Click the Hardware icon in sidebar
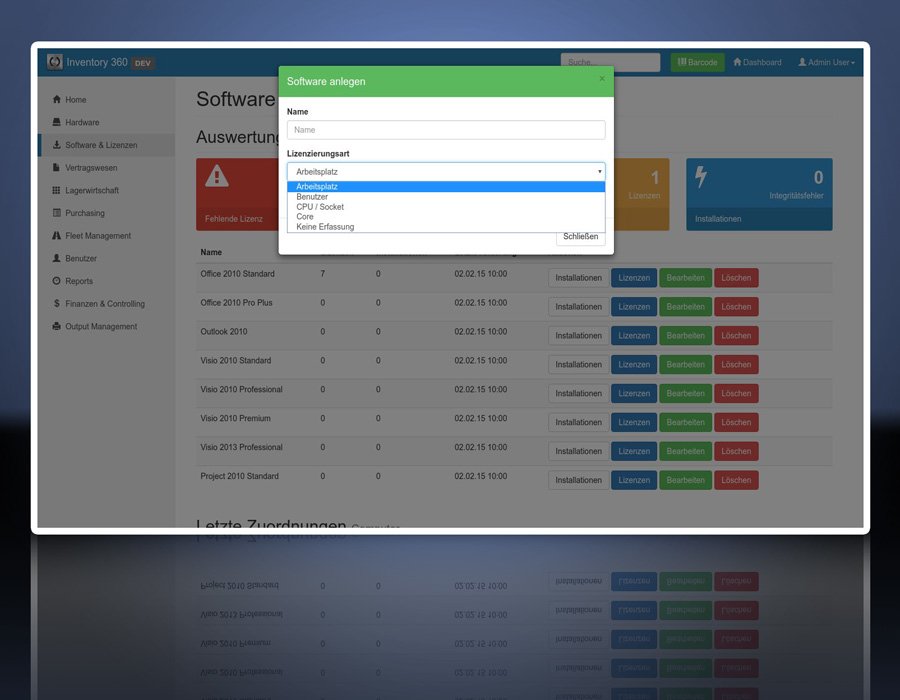900x700 pixels. pos(56,122)
